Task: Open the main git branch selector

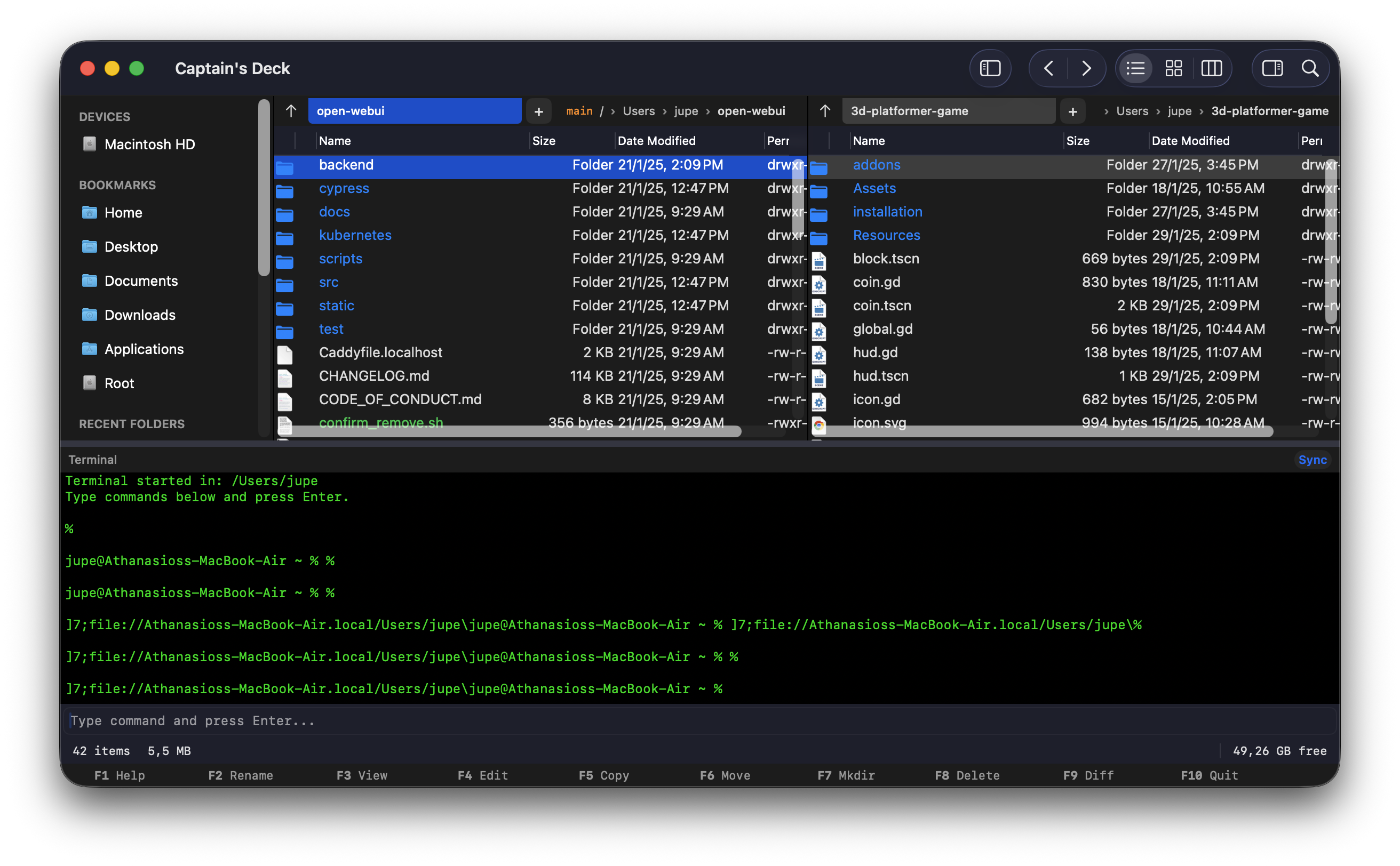Action: point(579,110)
